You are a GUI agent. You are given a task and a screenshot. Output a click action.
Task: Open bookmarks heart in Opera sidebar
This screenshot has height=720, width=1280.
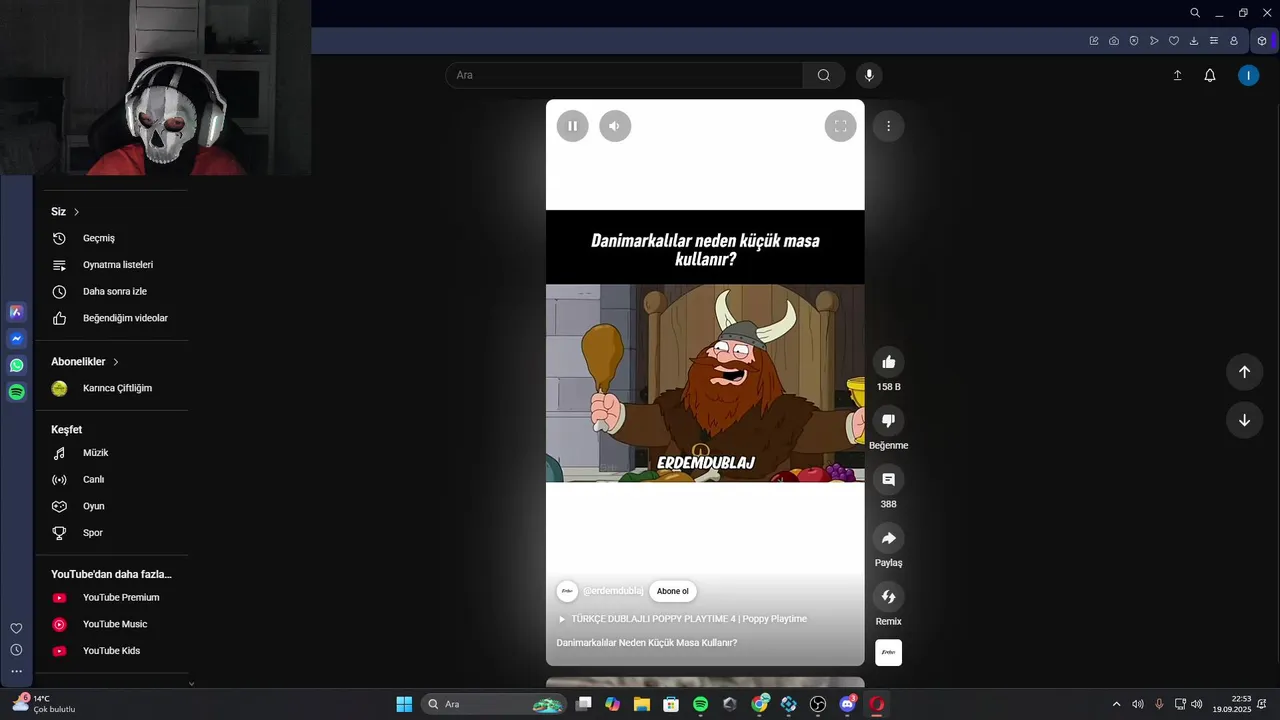click(16, 628)
